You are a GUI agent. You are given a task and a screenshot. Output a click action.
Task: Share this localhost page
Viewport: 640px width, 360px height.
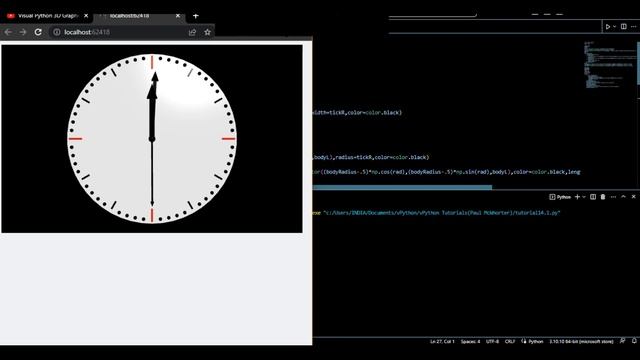(192, 32)
